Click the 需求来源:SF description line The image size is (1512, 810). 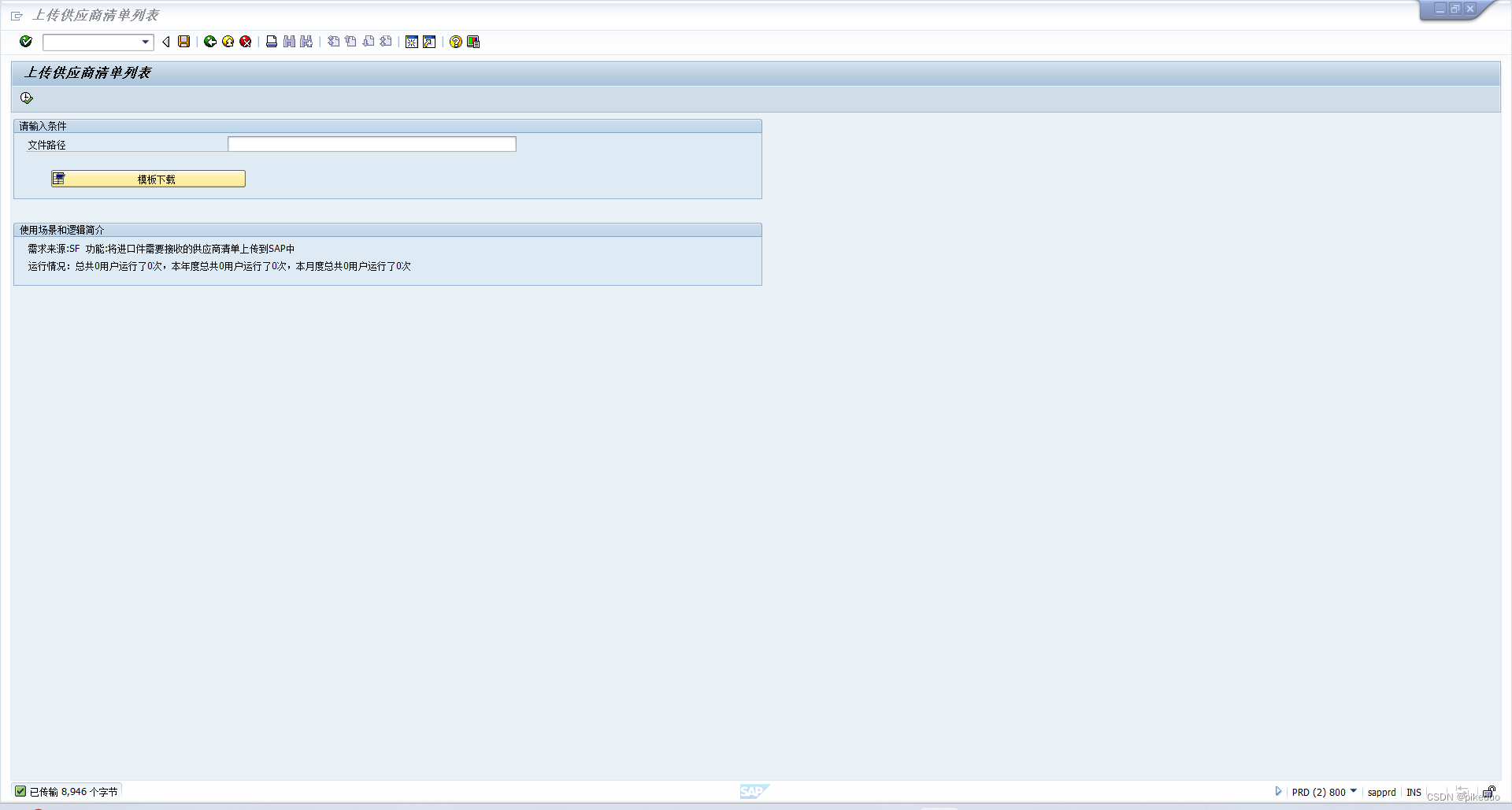(161, 249)
